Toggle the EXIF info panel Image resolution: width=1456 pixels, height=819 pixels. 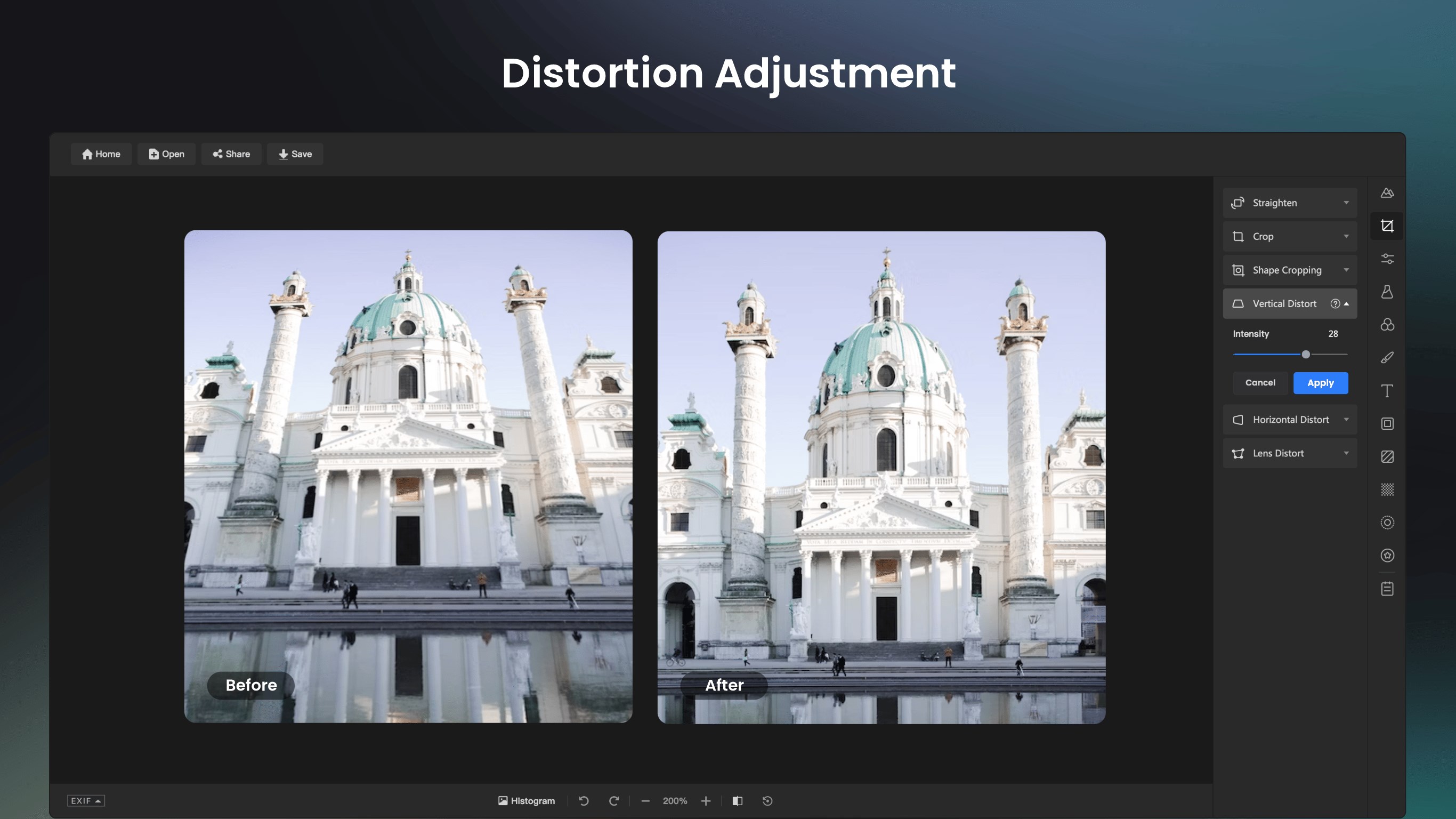click(x=86, y=801)
